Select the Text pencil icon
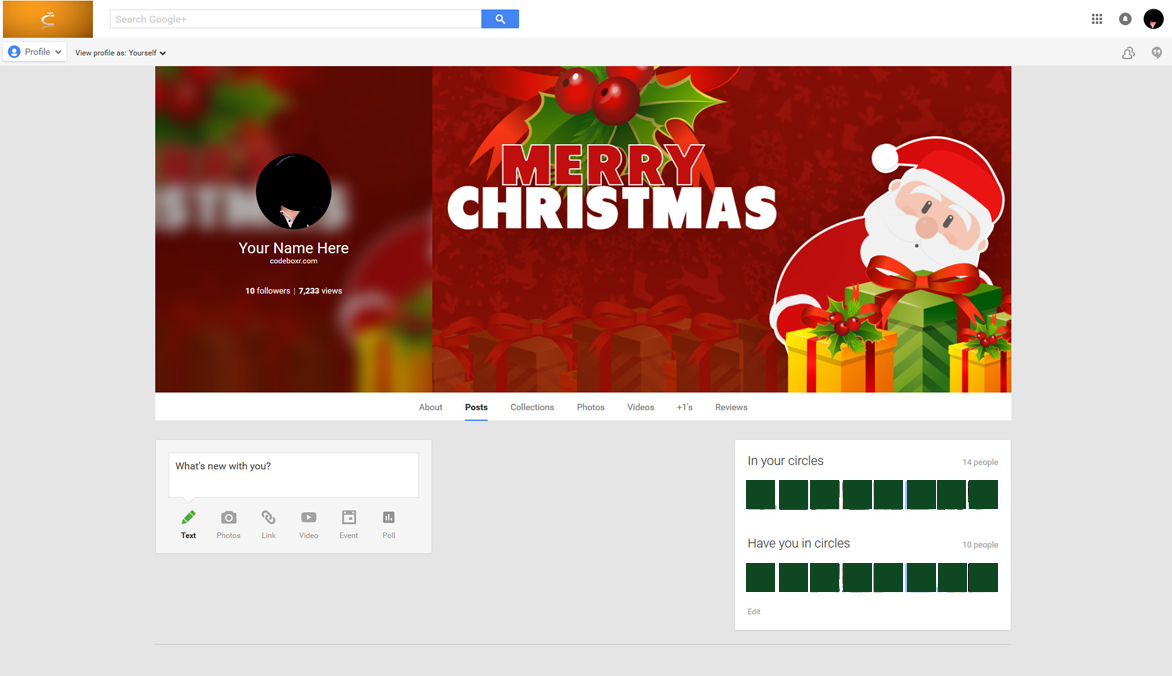1172x676 pixels. 188,517
